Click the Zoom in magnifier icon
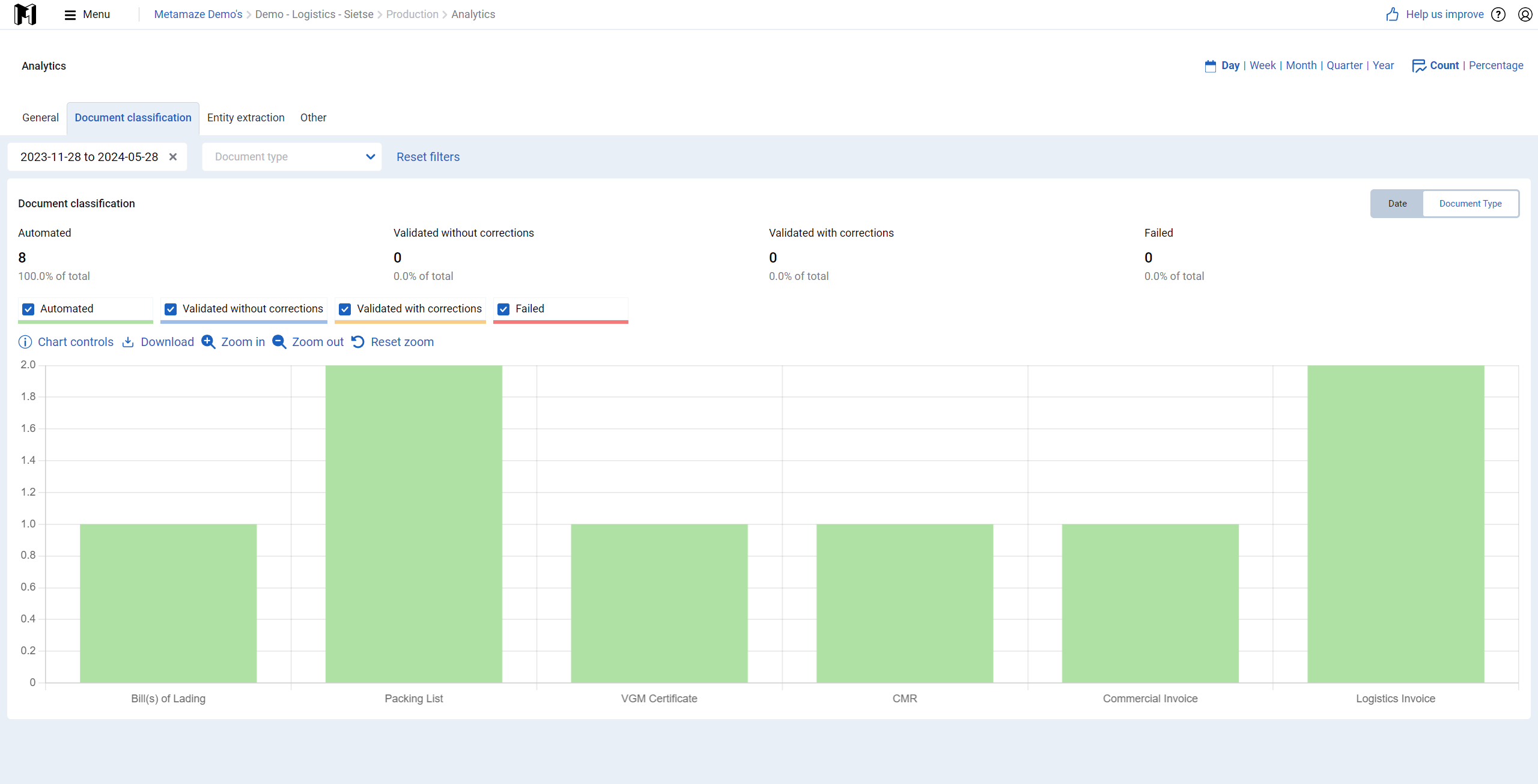 [x=208, y=342]
